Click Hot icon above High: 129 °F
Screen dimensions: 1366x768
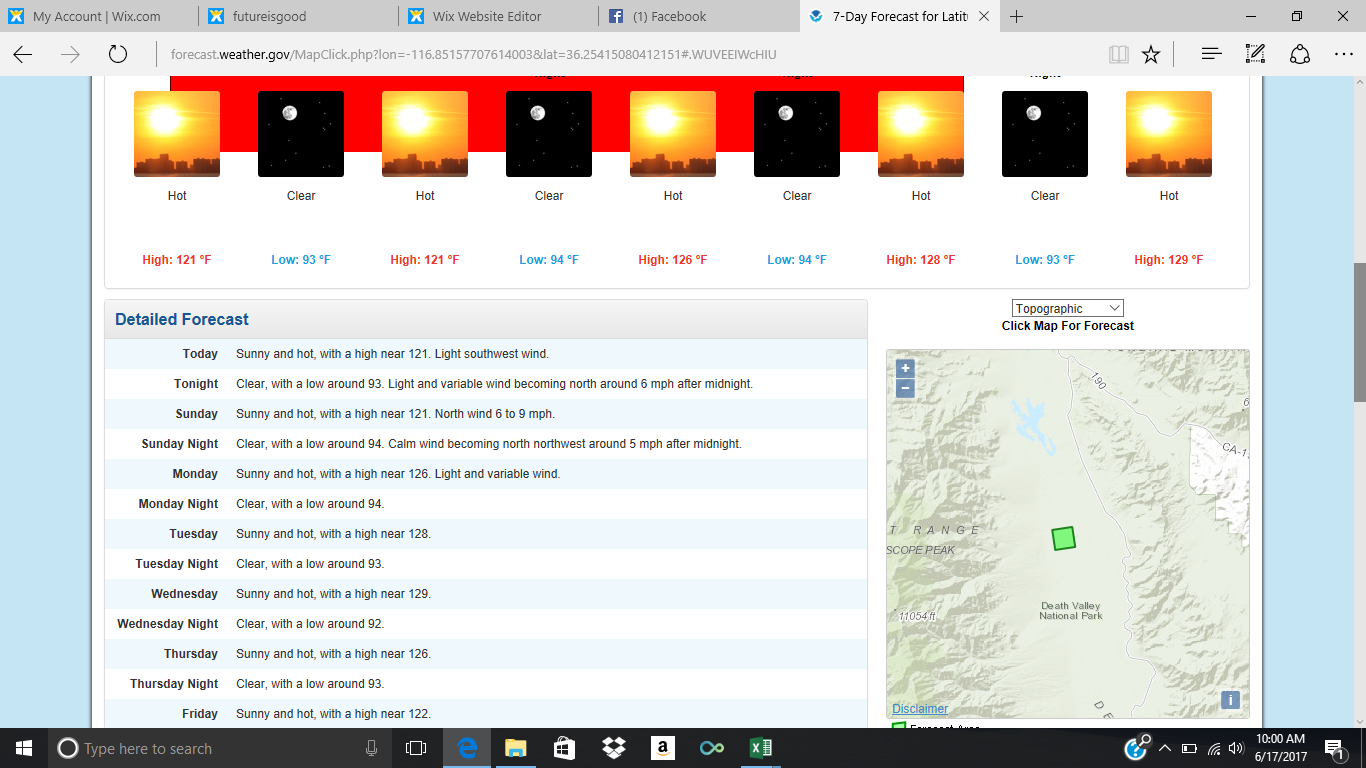[x=1169, y=134]
